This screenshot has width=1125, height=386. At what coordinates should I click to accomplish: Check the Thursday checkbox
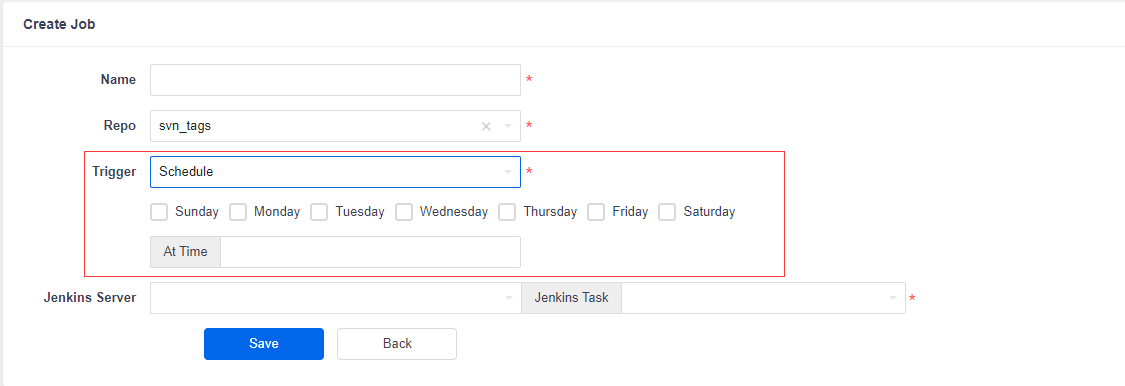[x=507, y=212]
